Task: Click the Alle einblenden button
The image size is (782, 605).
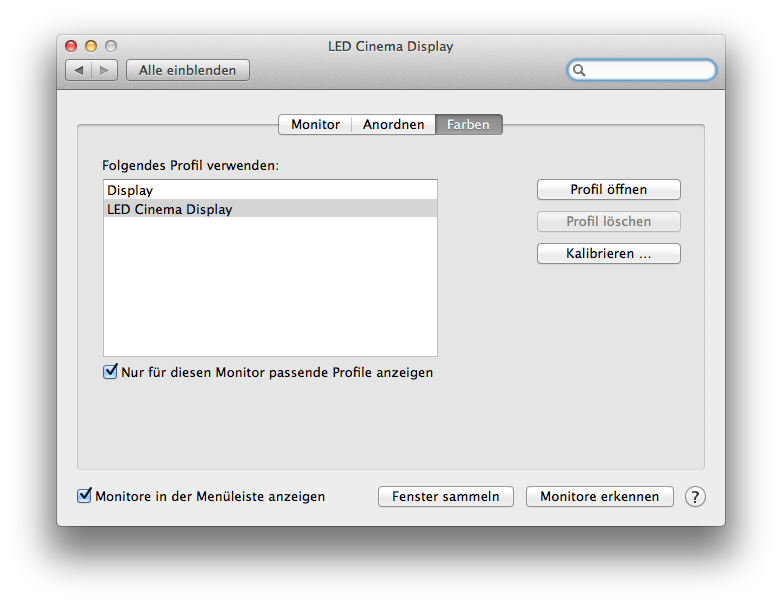Action: [x=188, y=70]
